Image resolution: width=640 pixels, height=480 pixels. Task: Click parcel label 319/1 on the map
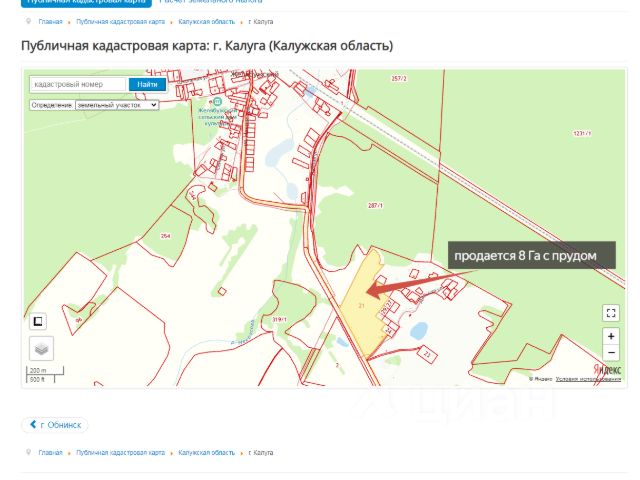[x=279, y=320]
